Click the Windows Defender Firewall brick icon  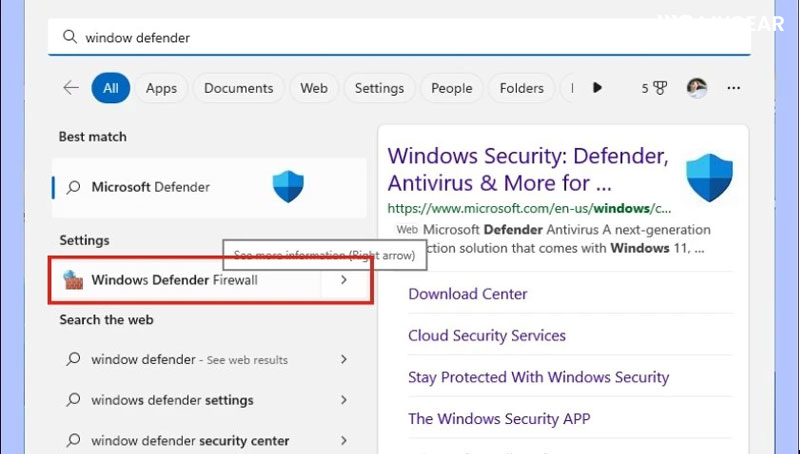coord(73,280)
